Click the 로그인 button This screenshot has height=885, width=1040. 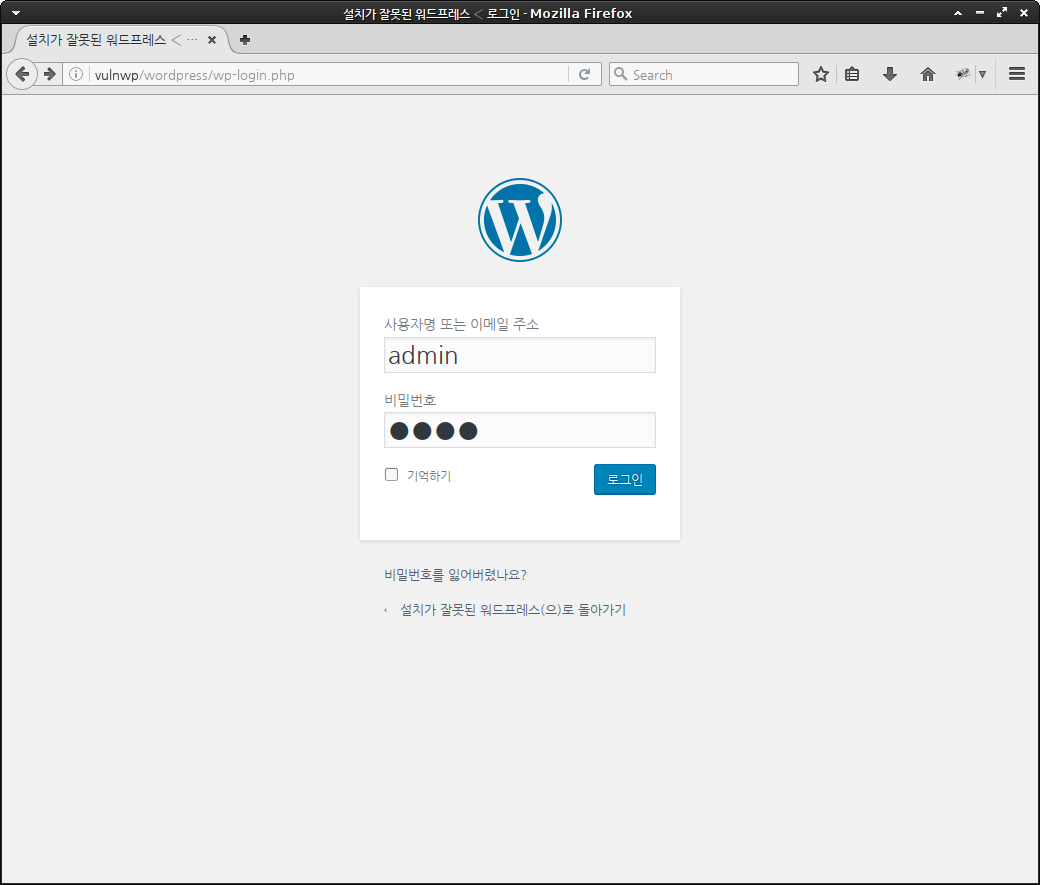[x=625, y=479]
